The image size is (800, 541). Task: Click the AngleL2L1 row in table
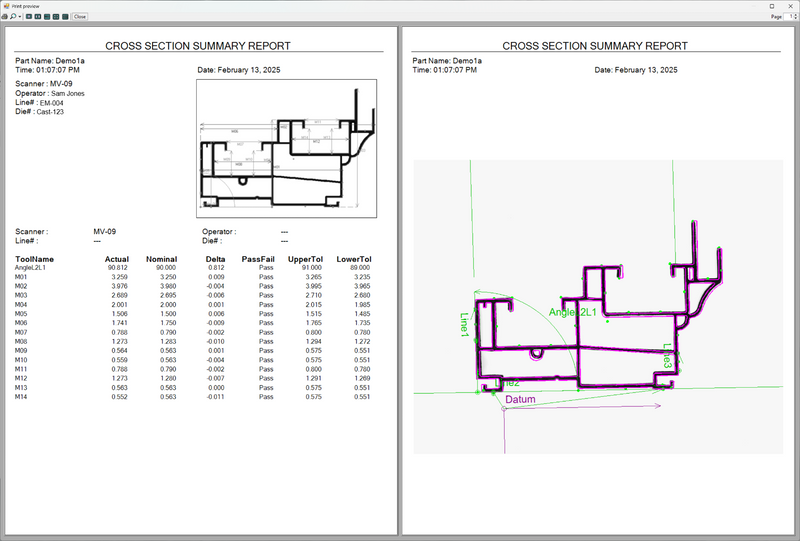(30, 268)
